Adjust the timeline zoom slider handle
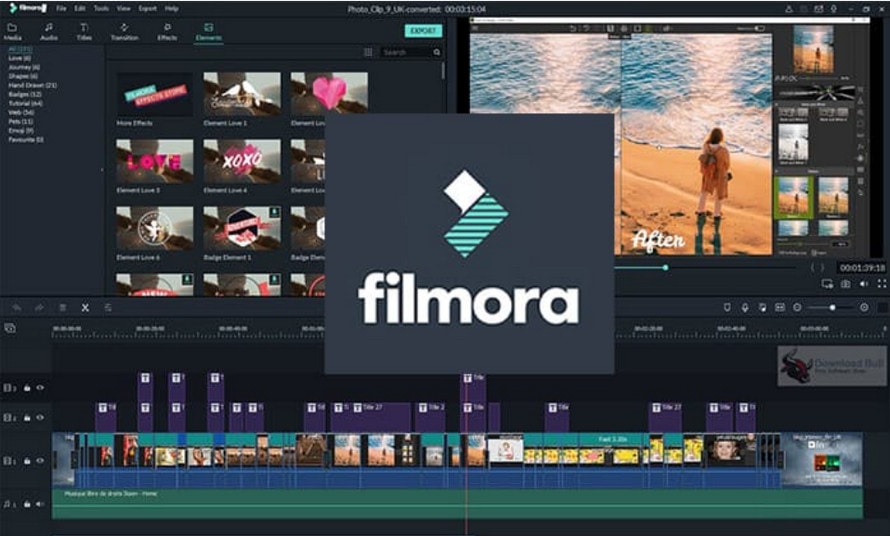This screenshot has height=536, width=890. tap(832, 307)
